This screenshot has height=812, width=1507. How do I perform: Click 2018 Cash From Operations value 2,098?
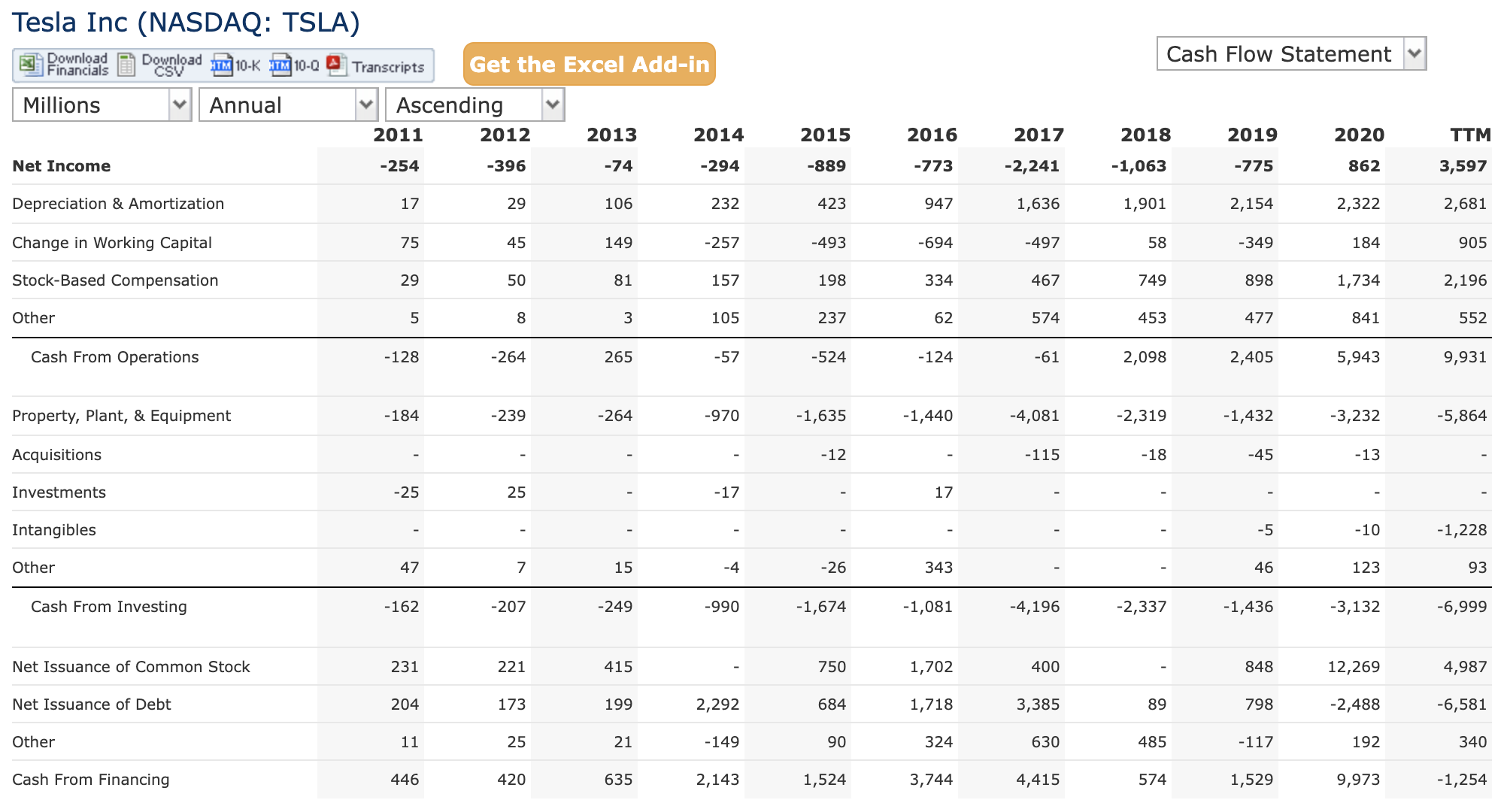1145,357
